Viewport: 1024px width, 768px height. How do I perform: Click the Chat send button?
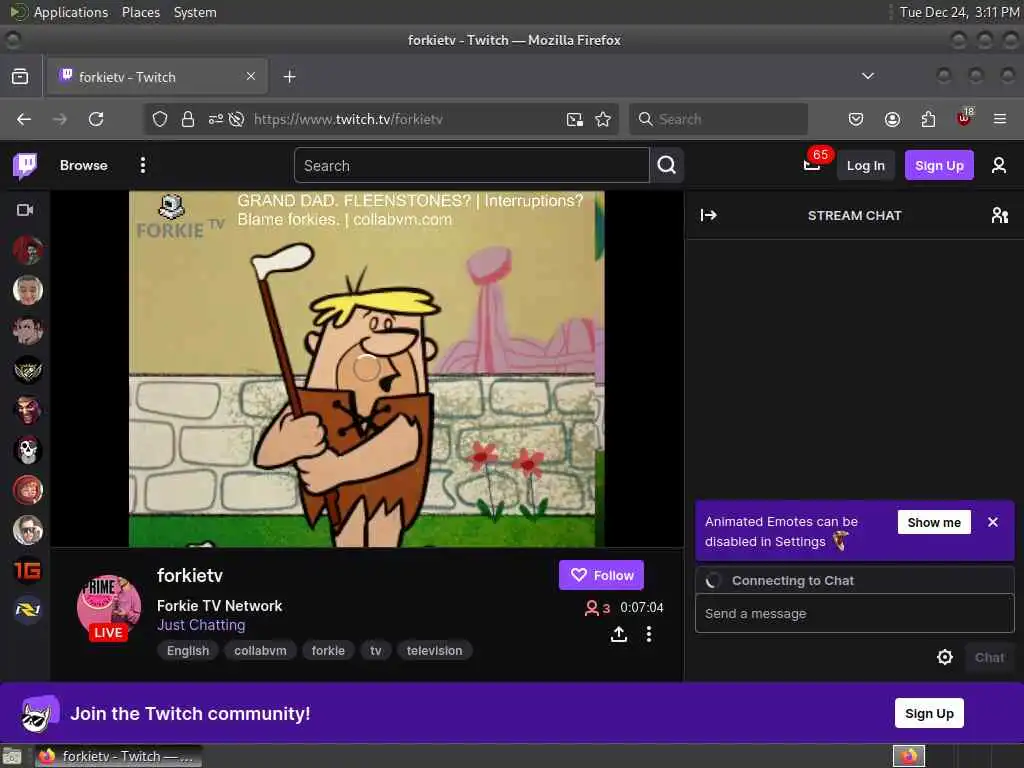click(989, 657)
